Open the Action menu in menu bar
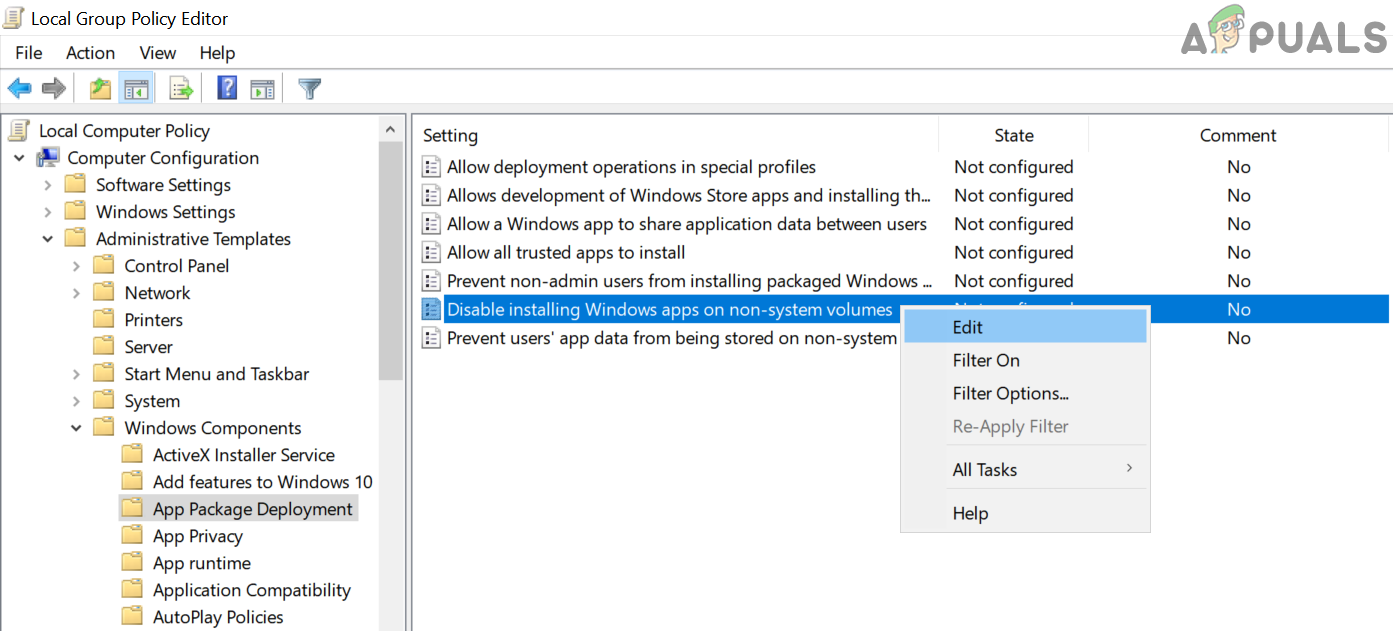 click(90, 53)
